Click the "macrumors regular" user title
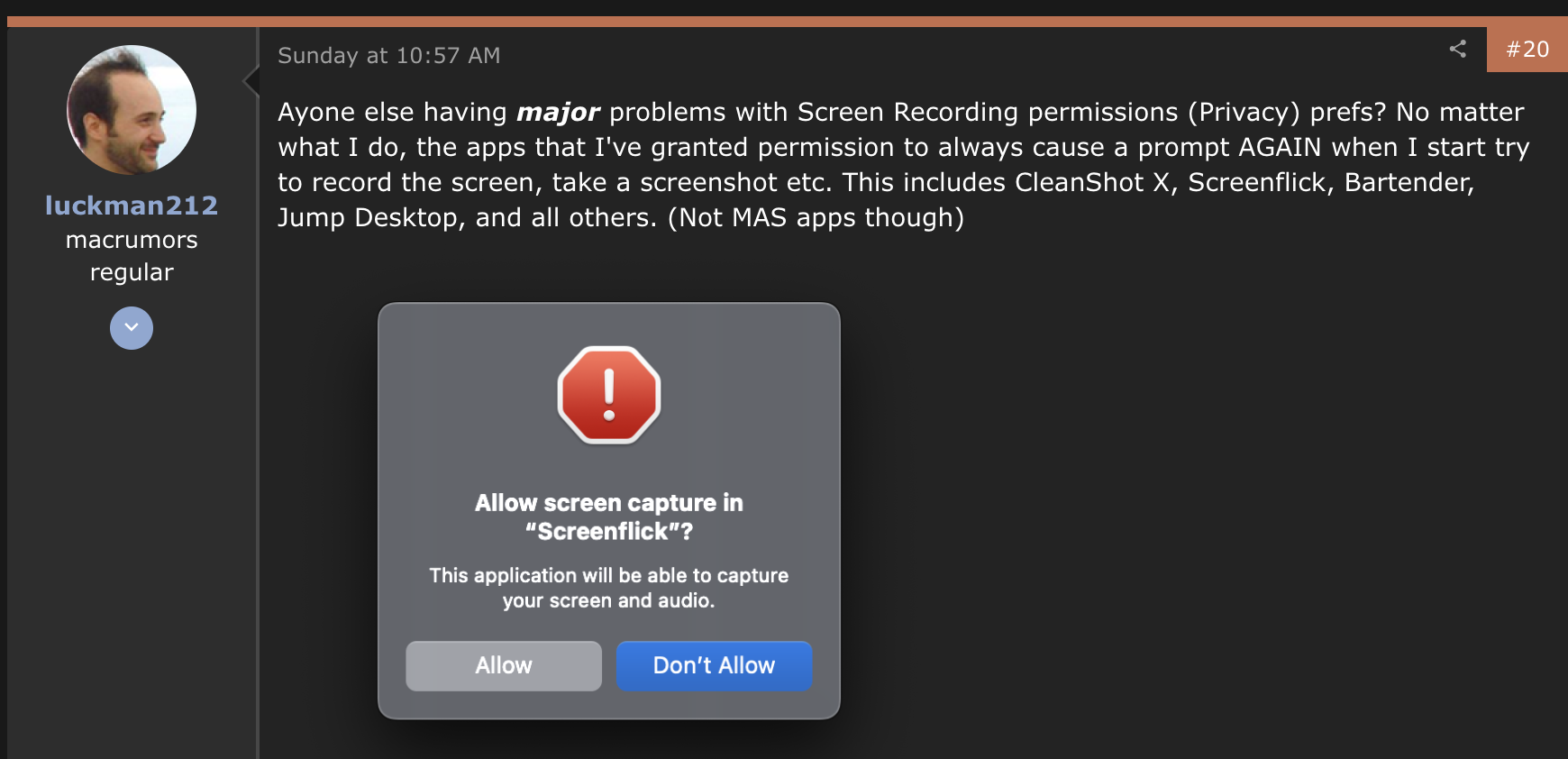The height and width of the screenshot is (759, 1568). [x=132, y=256]
